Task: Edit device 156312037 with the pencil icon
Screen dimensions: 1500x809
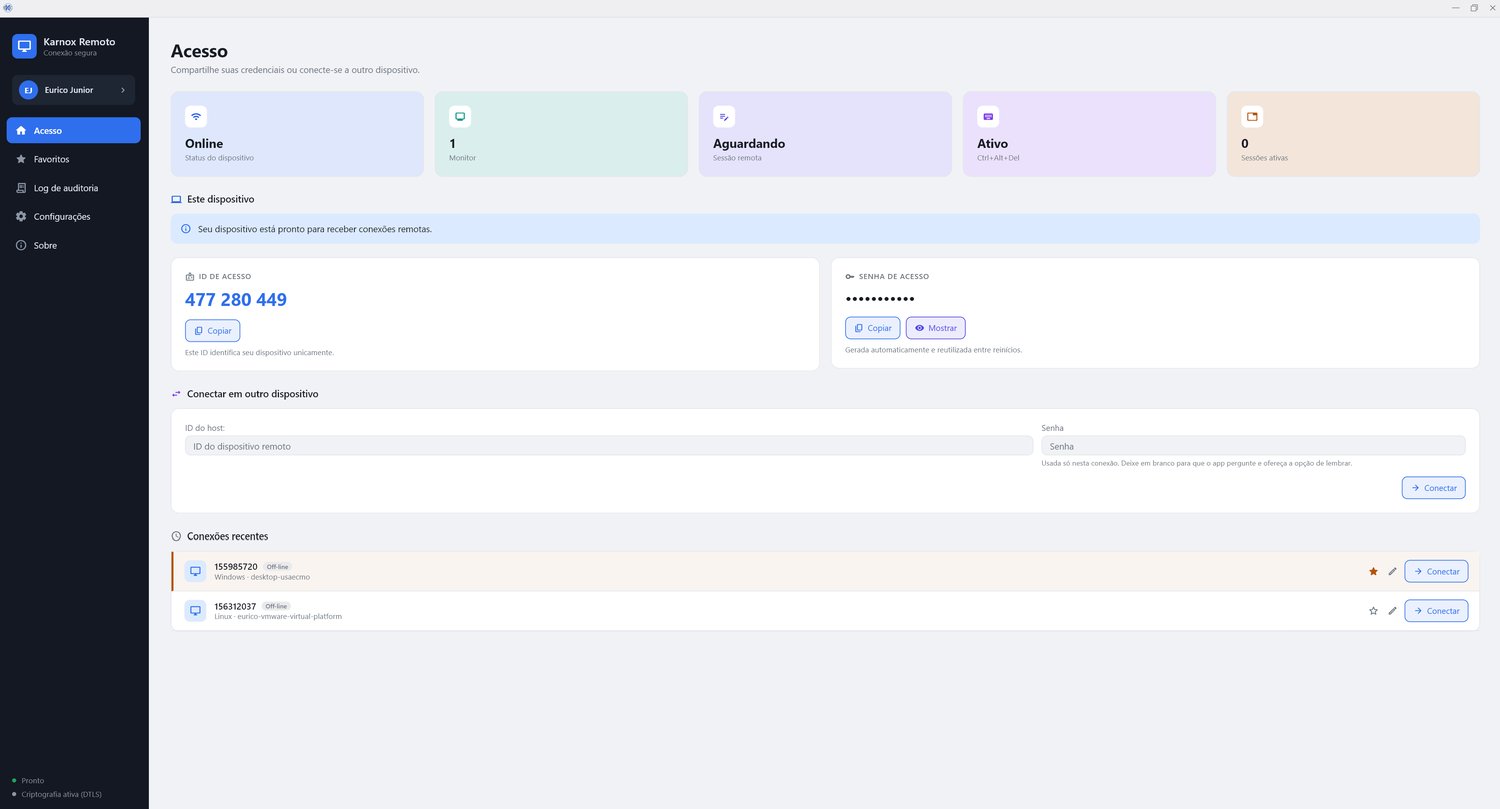Action: 1392,611
